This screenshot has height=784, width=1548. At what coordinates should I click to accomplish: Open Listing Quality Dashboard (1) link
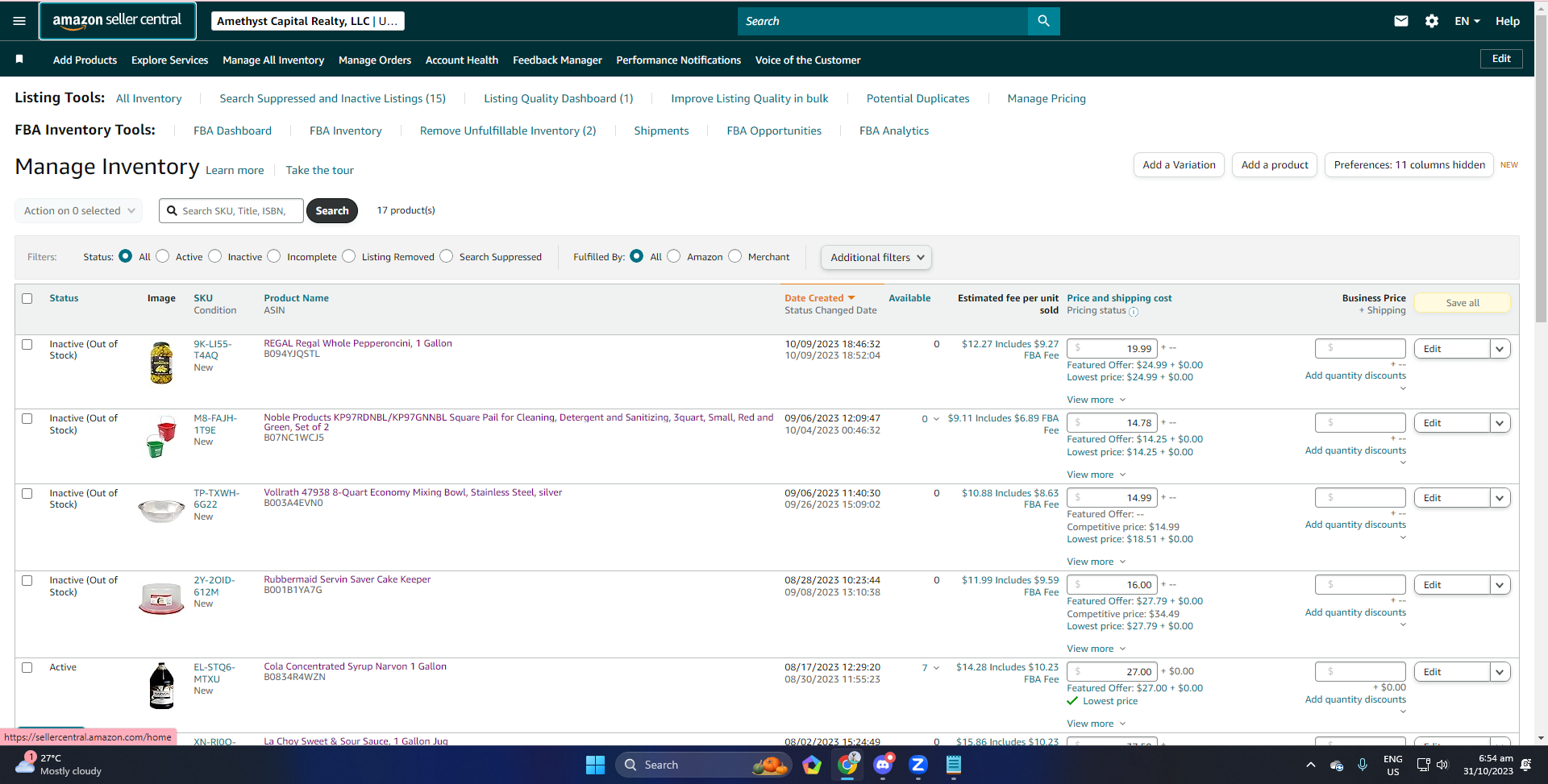tap(559, 98)
